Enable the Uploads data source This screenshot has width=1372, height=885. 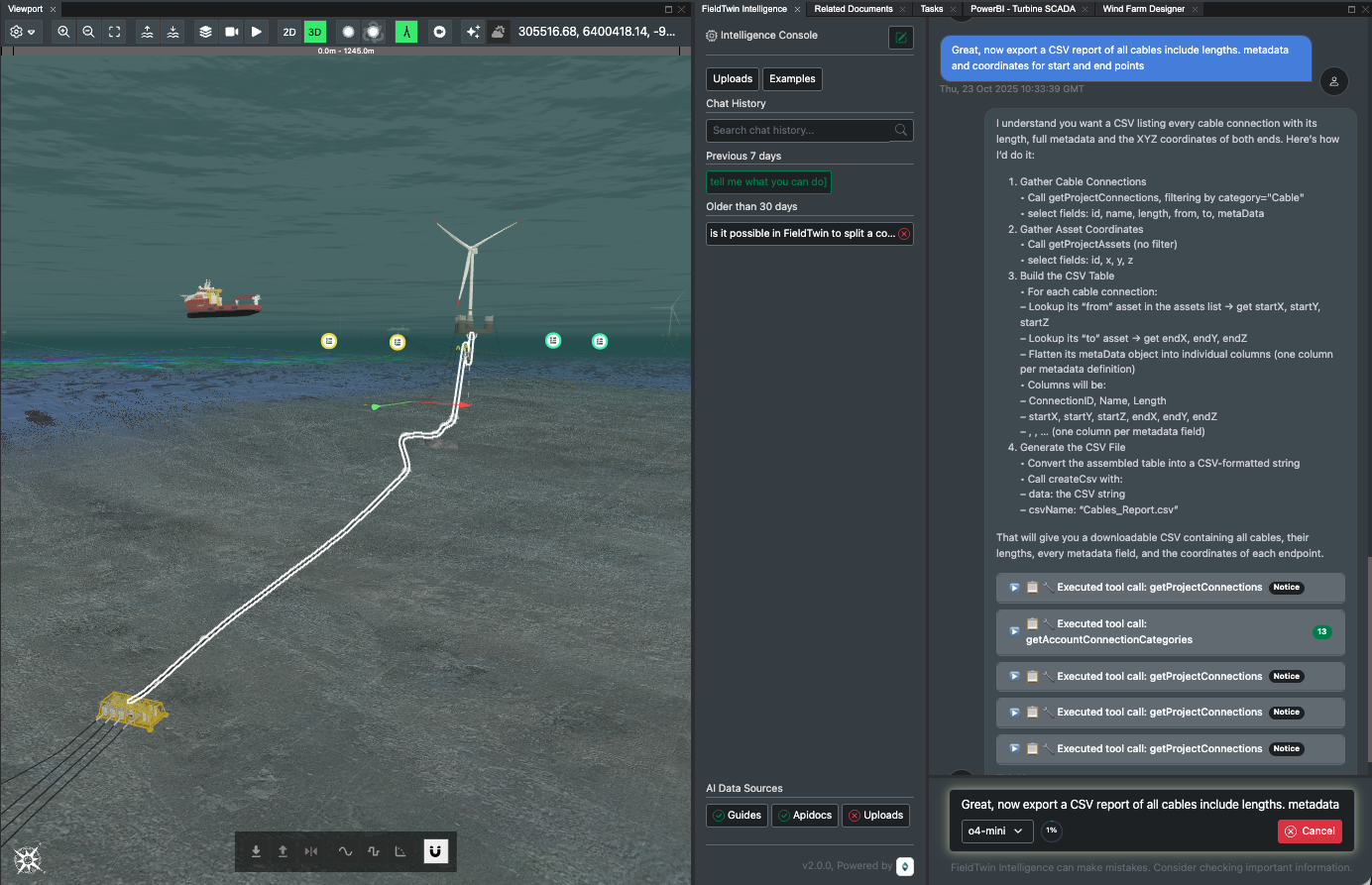(x=875, y=816)
